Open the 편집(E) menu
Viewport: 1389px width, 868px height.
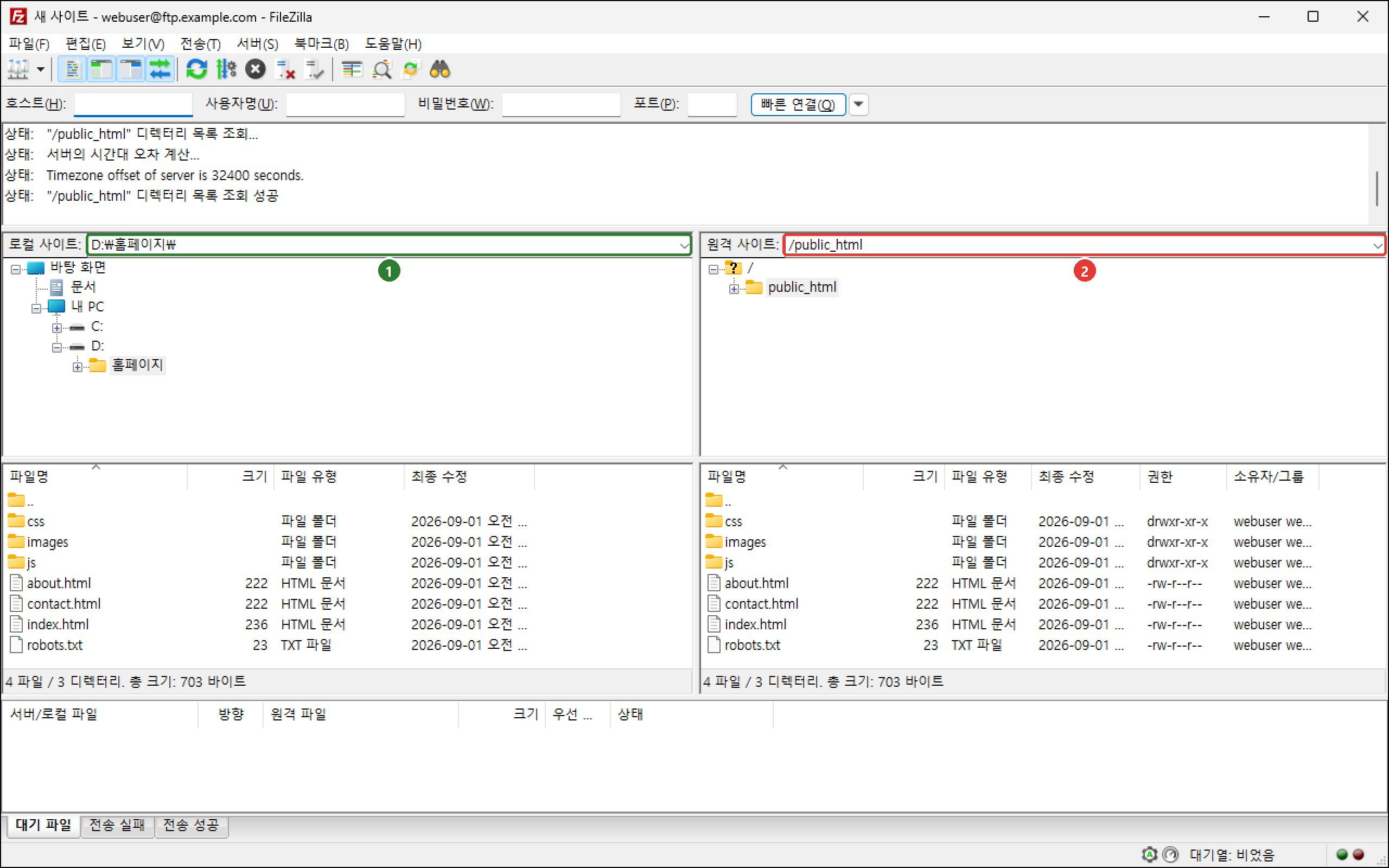pyautogui.click(x=86, y=43)
